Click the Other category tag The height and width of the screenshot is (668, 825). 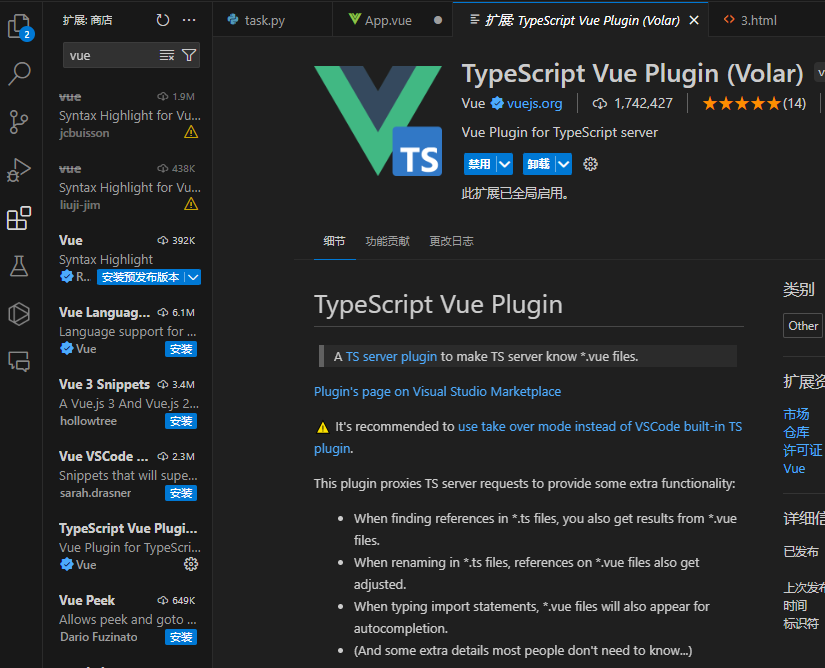[803, 326]
